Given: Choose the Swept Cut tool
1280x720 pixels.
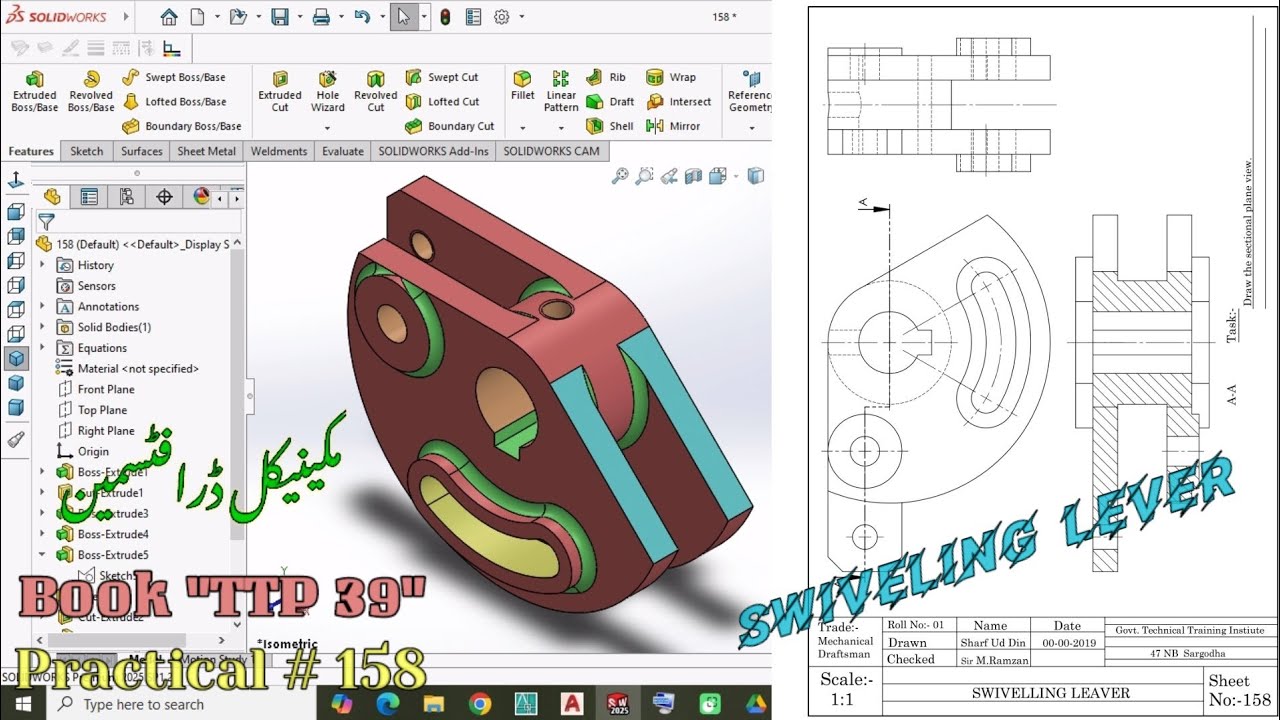Looking at the screenshot, I should point(442,77).
